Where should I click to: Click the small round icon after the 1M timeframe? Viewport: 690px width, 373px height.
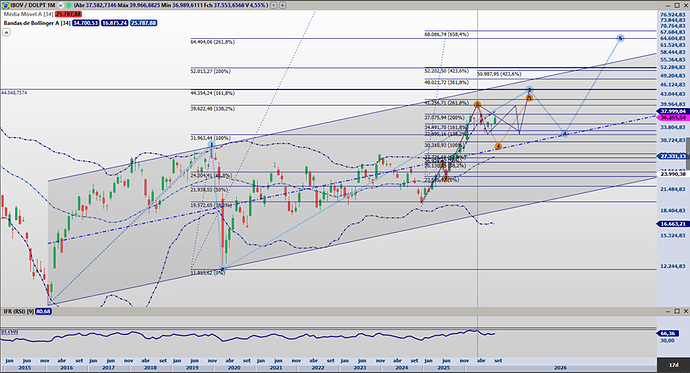[61, 5]
